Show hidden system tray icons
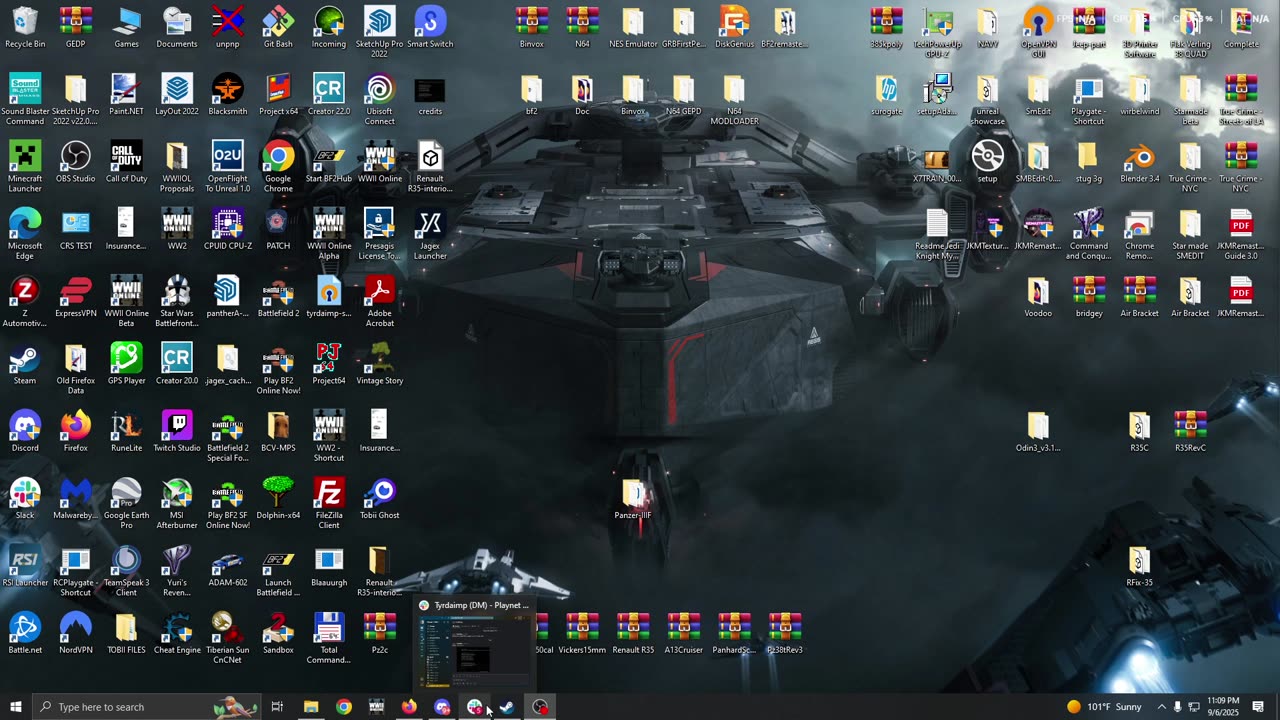Viewport: 1280px width, 720px height. click(x=1161, y=707)
